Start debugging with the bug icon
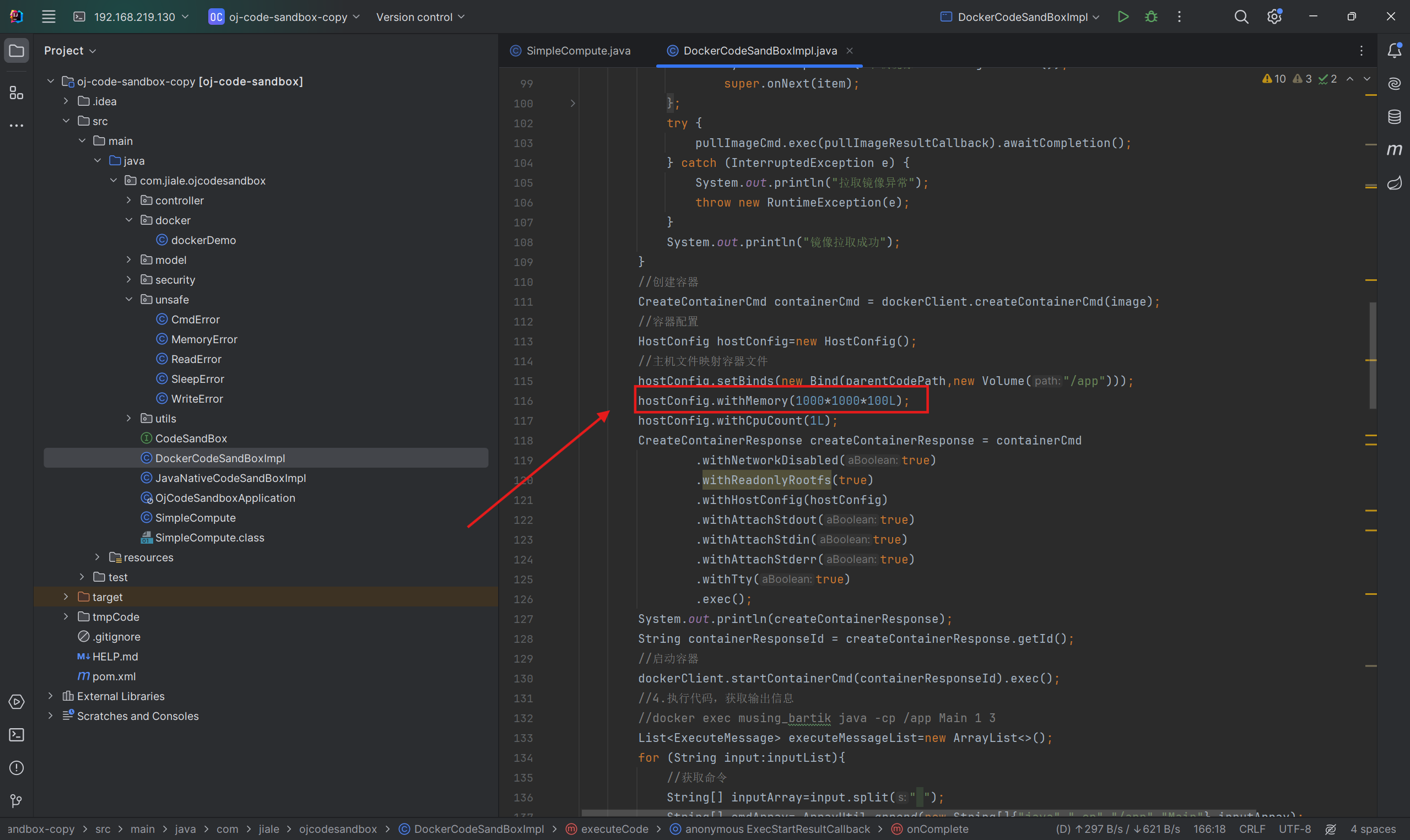 (x=1150, y=17)
